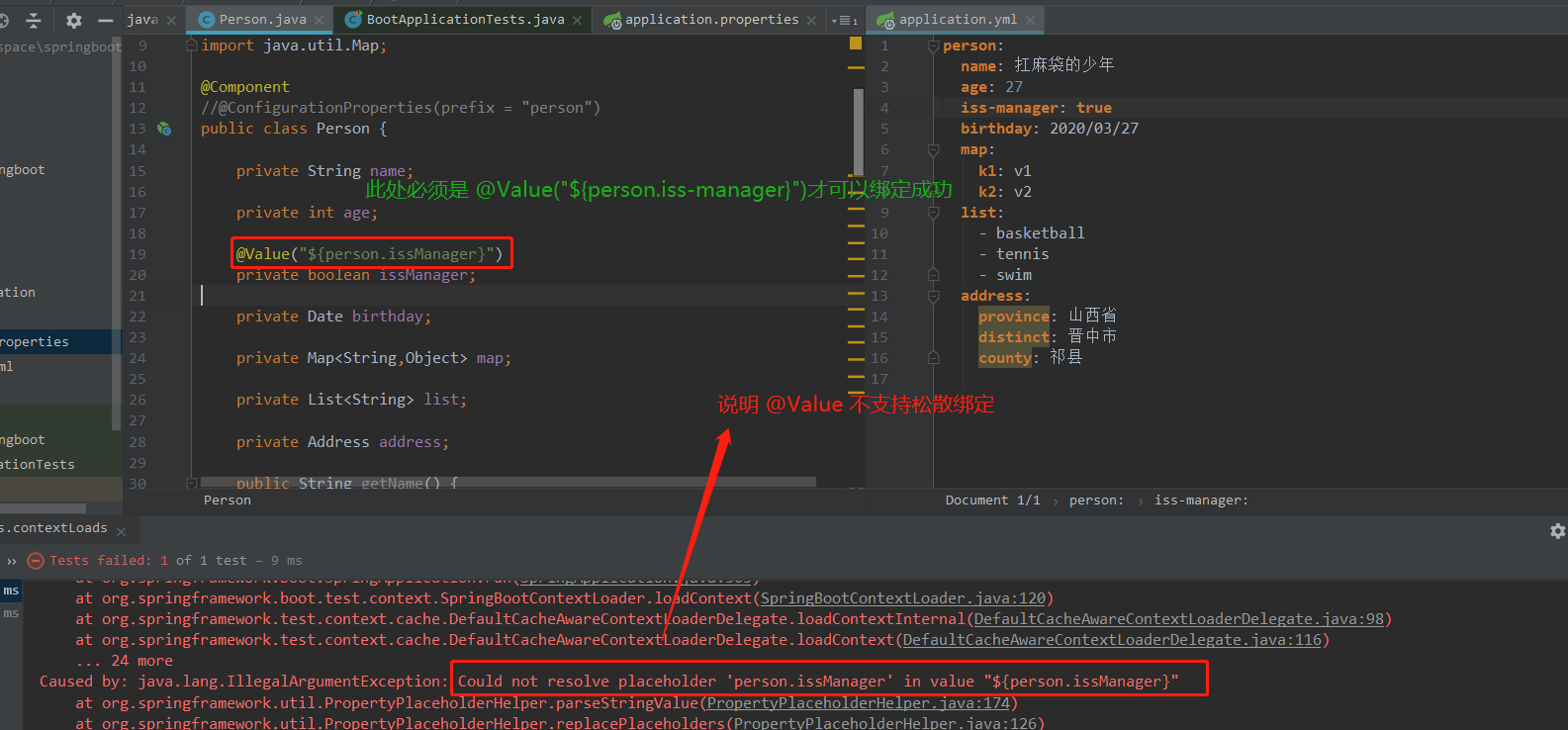
Task: Click the 'province' key in application.yml
Action: click(x=1014, y=317)
